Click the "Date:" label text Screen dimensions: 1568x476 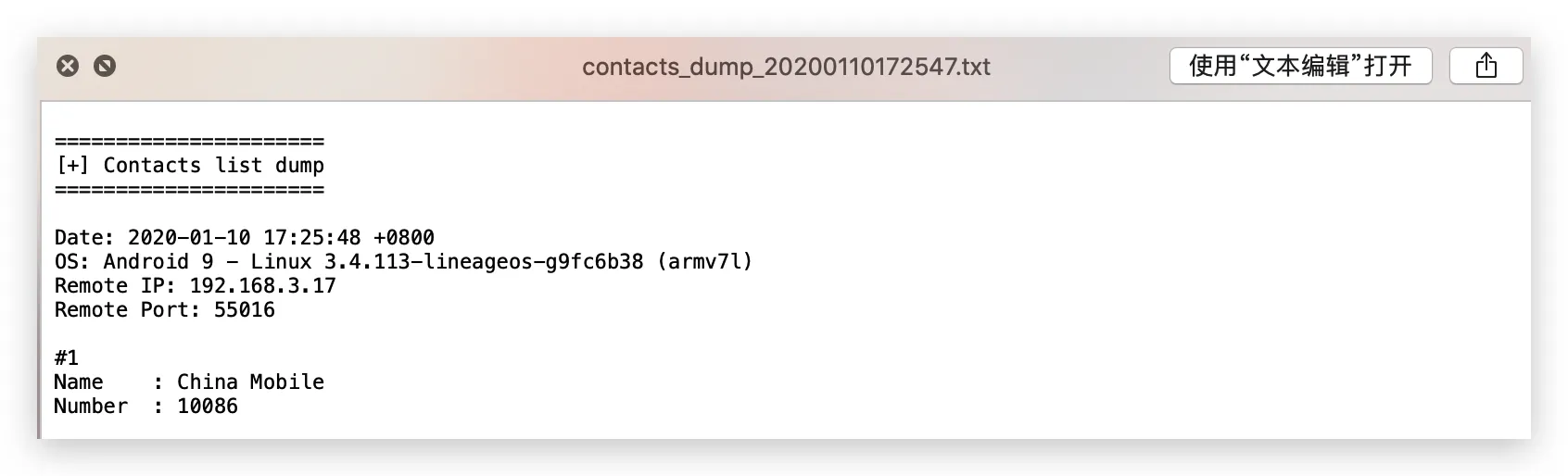point(84,238)
